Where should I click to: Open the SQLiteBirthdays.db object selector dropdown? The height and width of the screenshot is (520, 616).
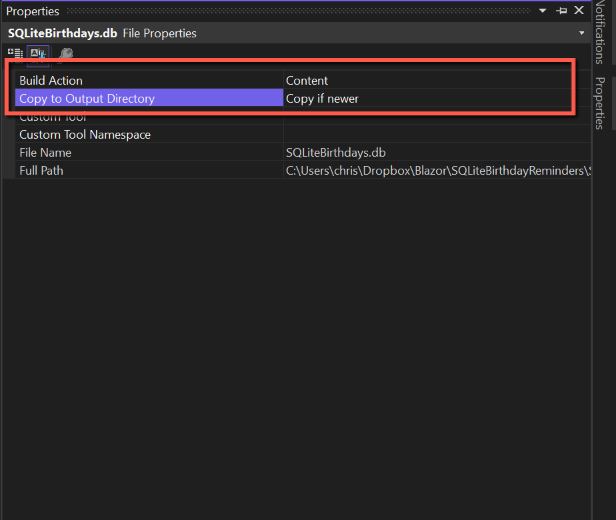click(578, 33)
